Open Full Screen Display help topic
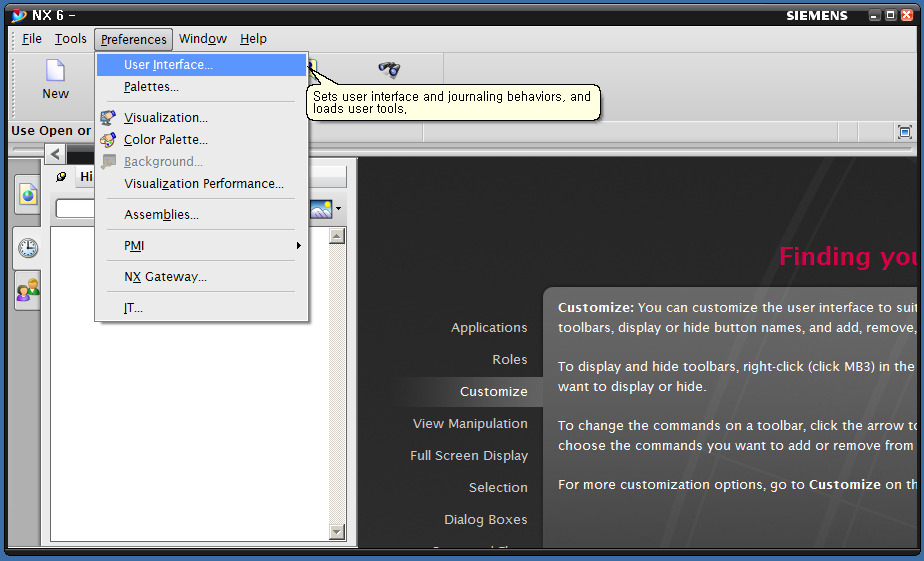The width and height of the screenshot is (924, 561). [x=469, y=456]
